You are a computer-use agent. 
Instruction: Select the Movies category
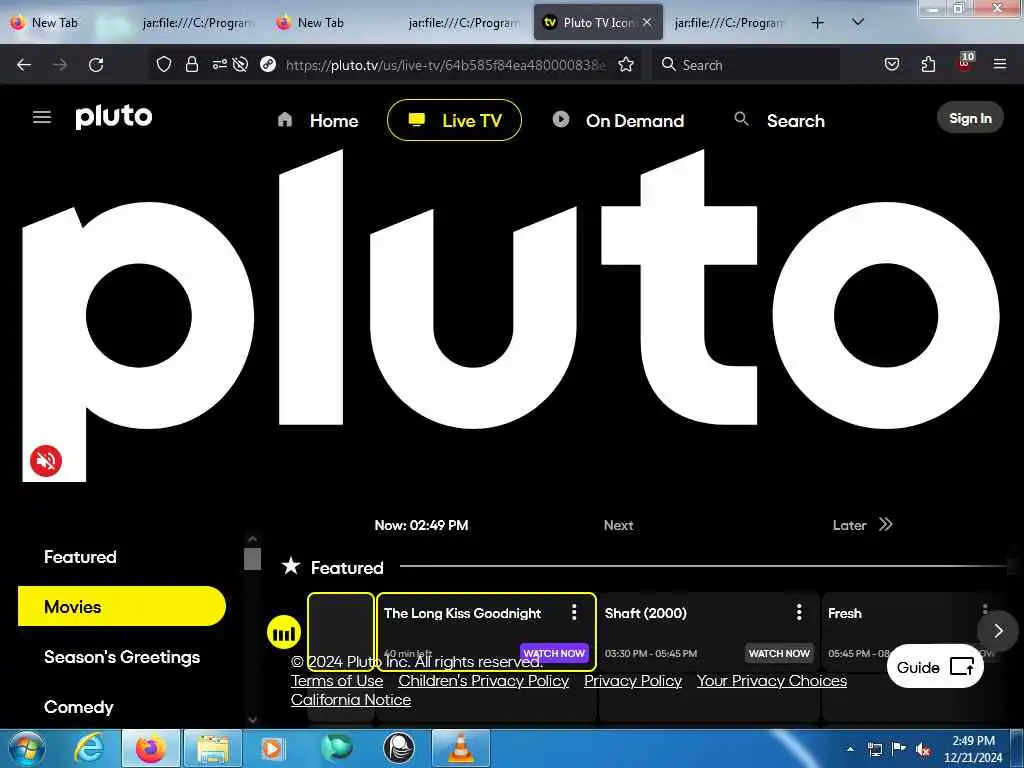[x=121, y=607]
